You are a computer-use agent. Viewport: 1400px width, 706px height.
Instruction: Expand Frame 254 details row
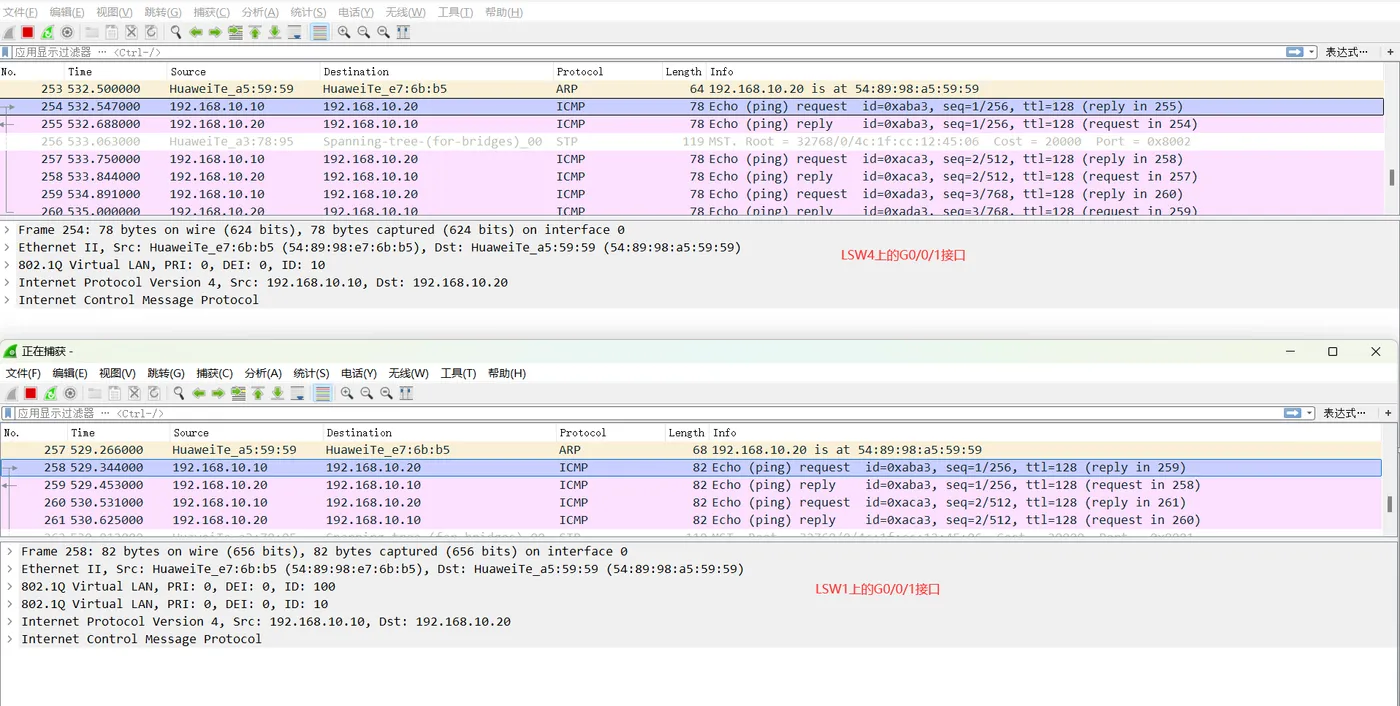8,230
